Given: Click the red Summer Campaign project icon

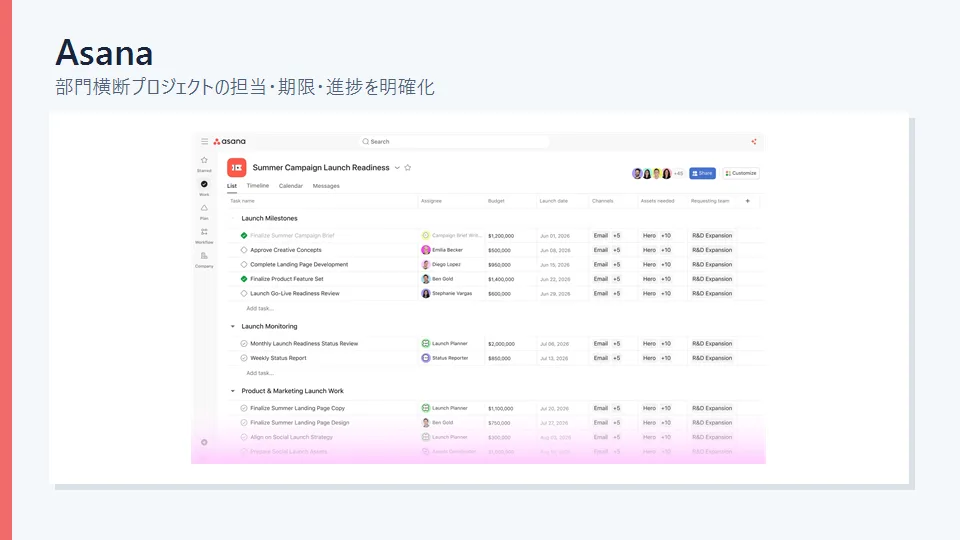Looking at the screenshot, I should click(x=237, y=167).
